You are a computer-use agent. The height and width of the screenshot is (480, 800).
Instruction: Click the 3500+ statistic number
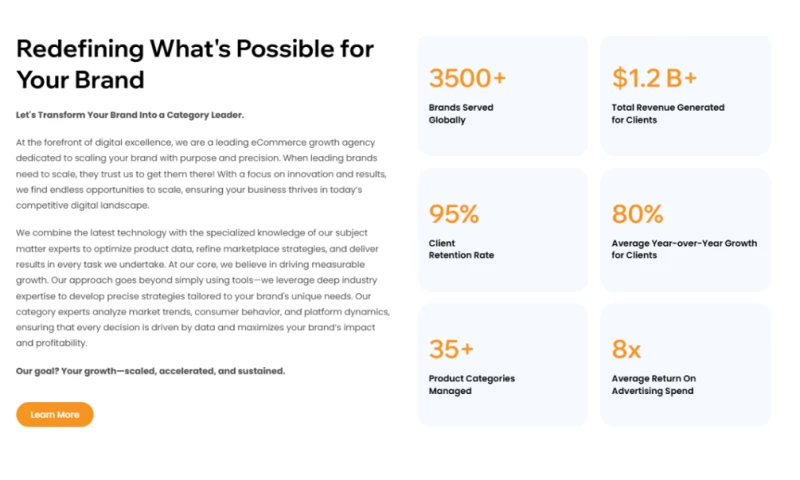(x=468, y=78)
